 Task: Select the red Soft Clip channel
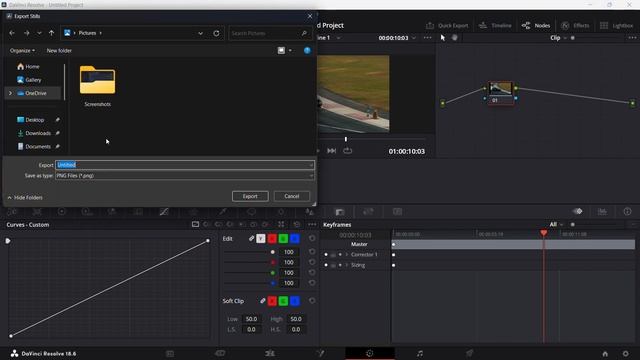point(272,301)
